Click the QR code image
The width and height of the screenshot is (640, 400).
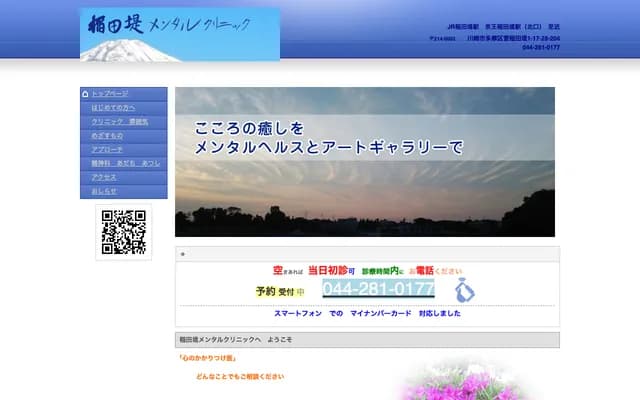pyautogui.click(x=124, y=232)
